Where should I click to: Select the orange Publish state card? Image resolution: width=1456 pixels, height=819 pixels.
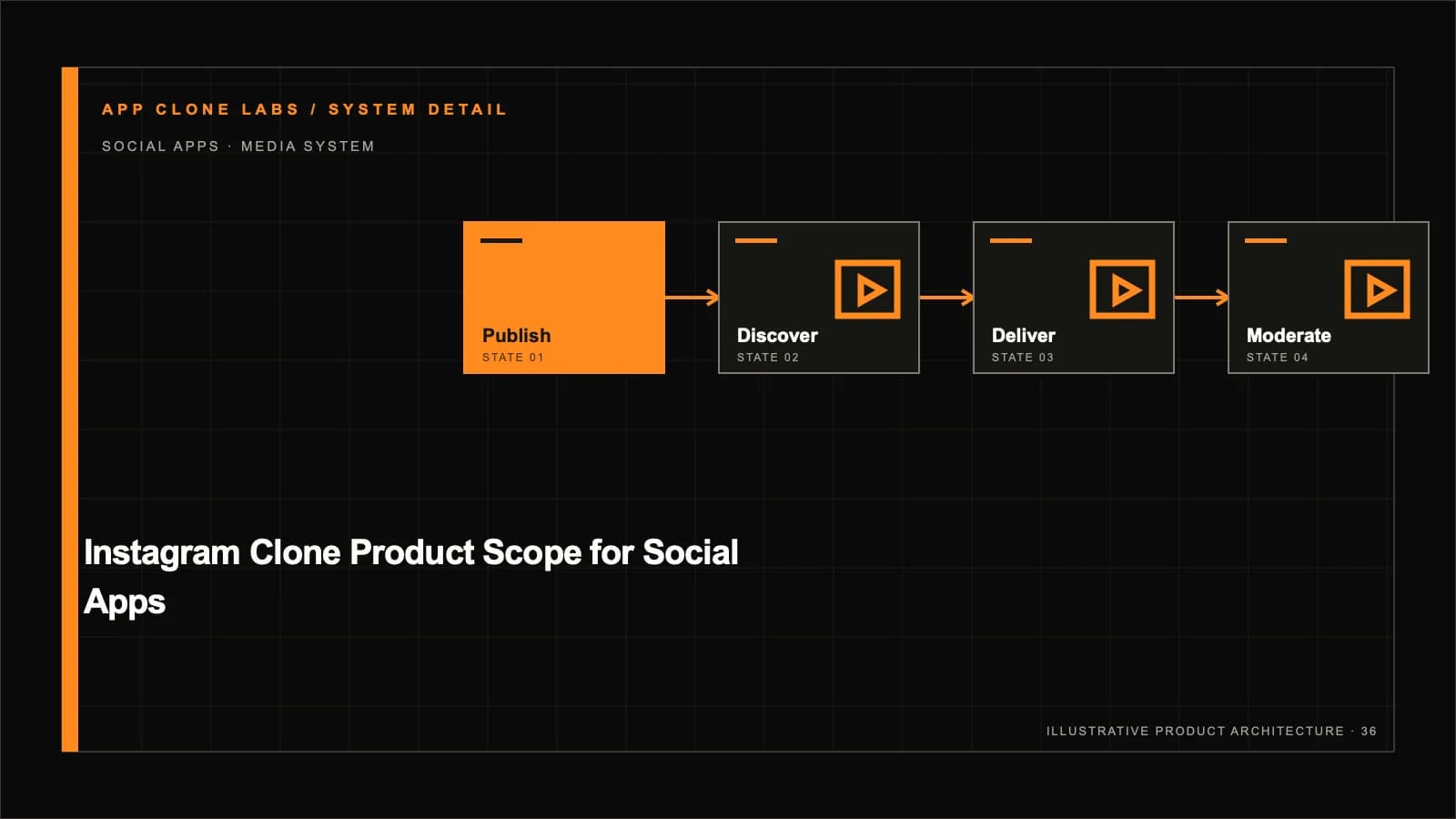(564, 298)
